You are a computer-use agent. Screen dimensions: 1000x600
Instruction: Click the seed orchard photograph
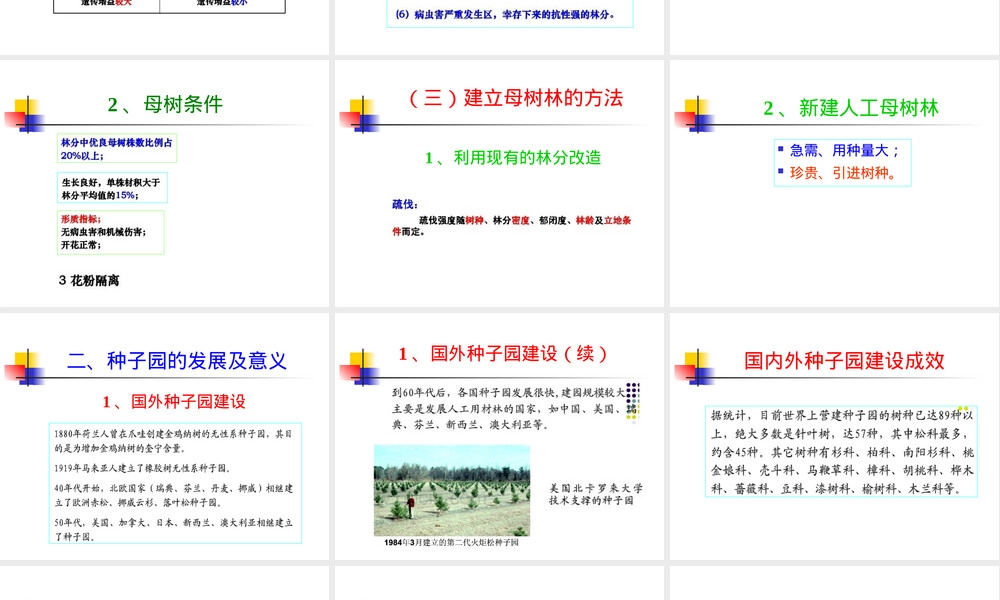click(452, 490)
